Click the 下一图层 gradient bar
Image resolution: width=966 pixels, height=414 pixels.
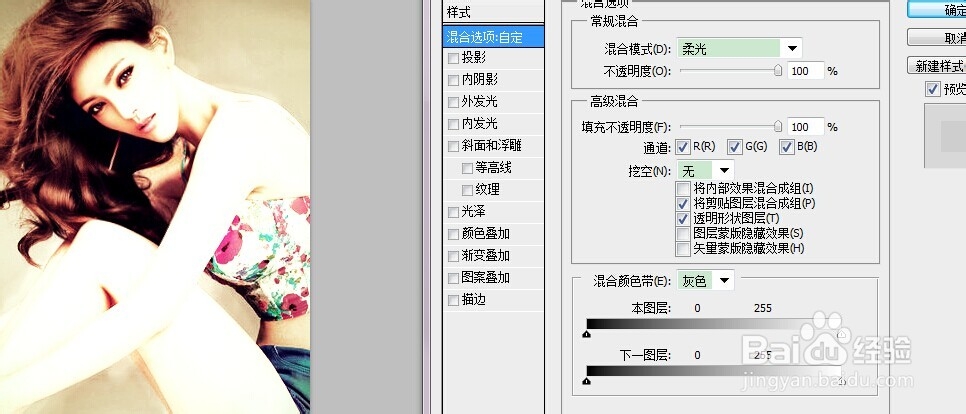[714, 371]
